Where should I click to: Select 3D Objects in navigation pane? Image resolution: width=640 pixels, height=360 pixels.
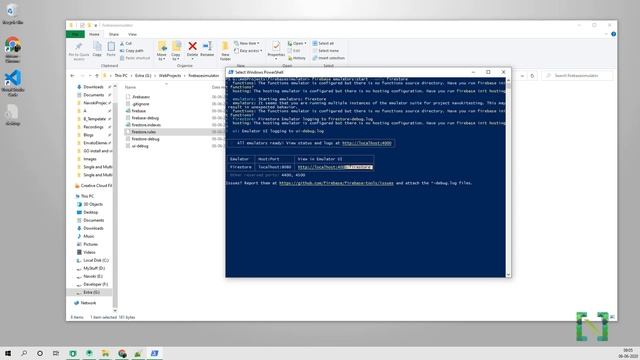93,204
